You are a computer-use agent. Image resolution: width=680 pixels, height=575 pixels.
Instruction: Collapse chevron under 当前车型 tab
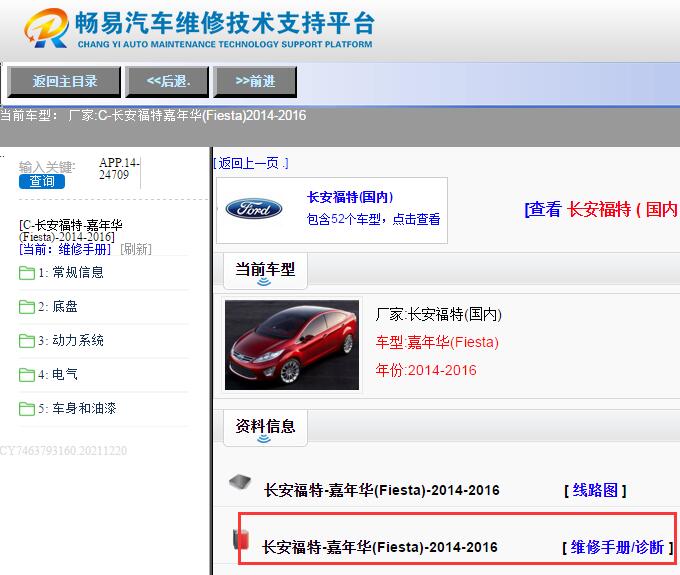click(x=264, y=282)
